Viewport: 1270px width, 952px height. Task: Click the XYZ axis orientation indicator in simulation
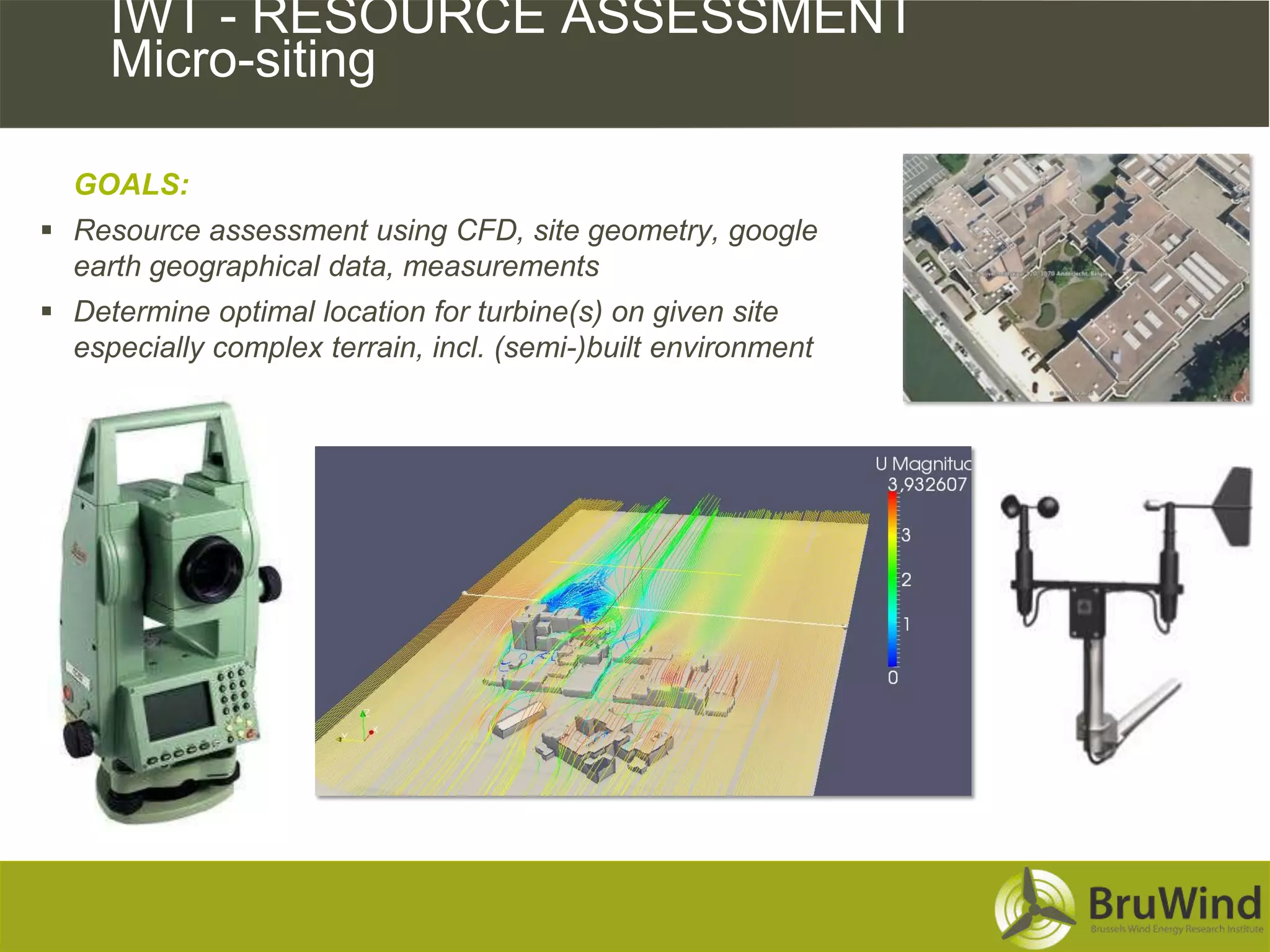(x=358, y=728)
